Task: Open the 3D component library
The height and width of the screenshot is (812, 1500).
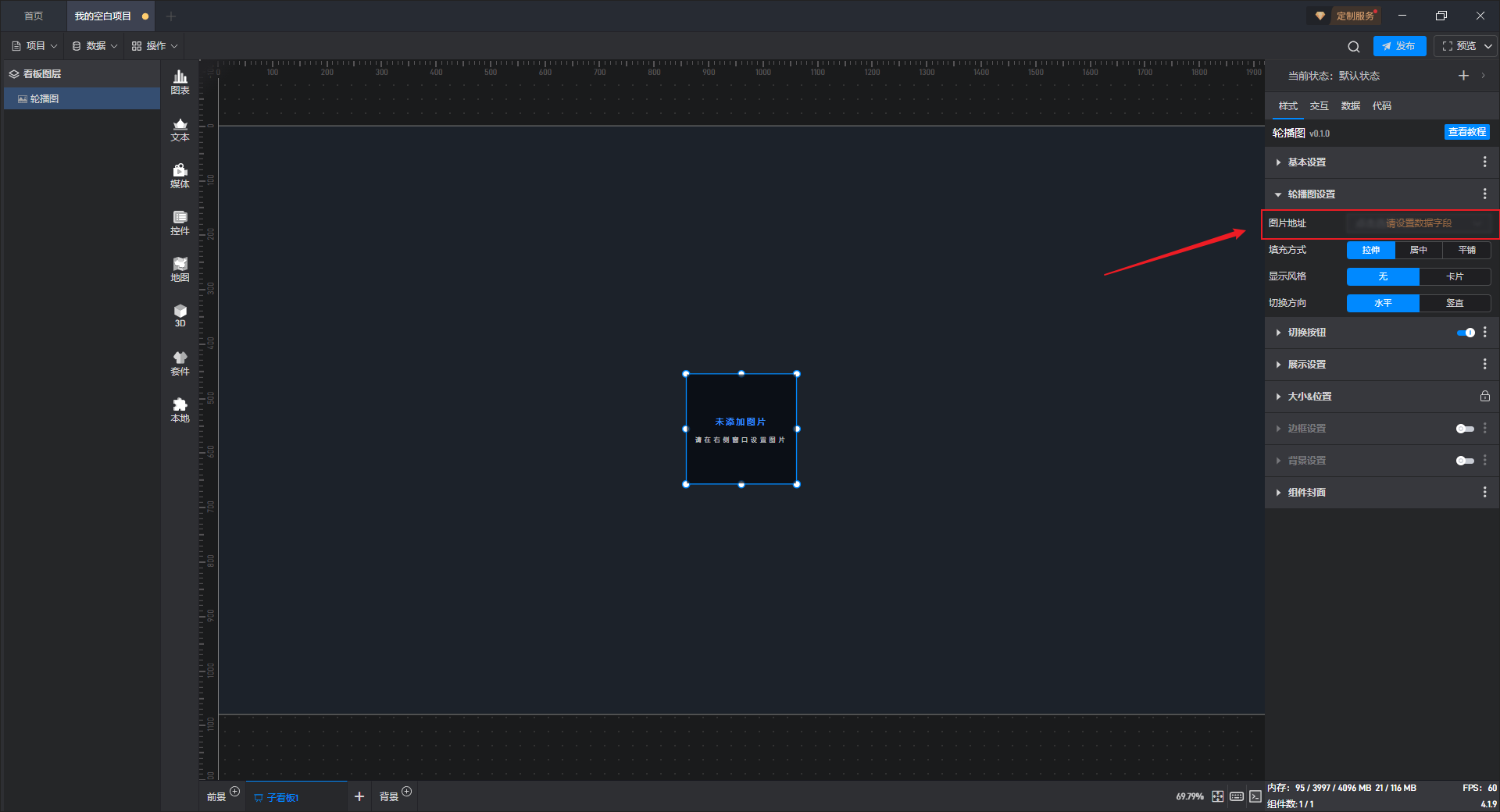Action: tap(180, 315)
